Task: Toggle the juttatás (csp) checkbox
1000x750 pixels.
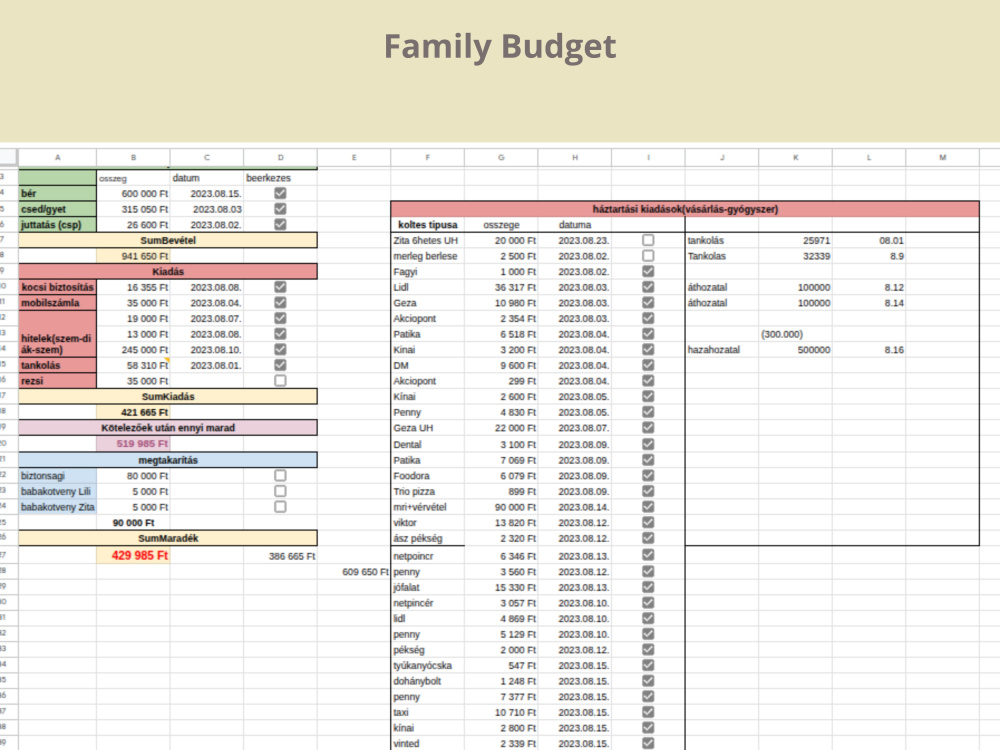Action: point(280,224)
